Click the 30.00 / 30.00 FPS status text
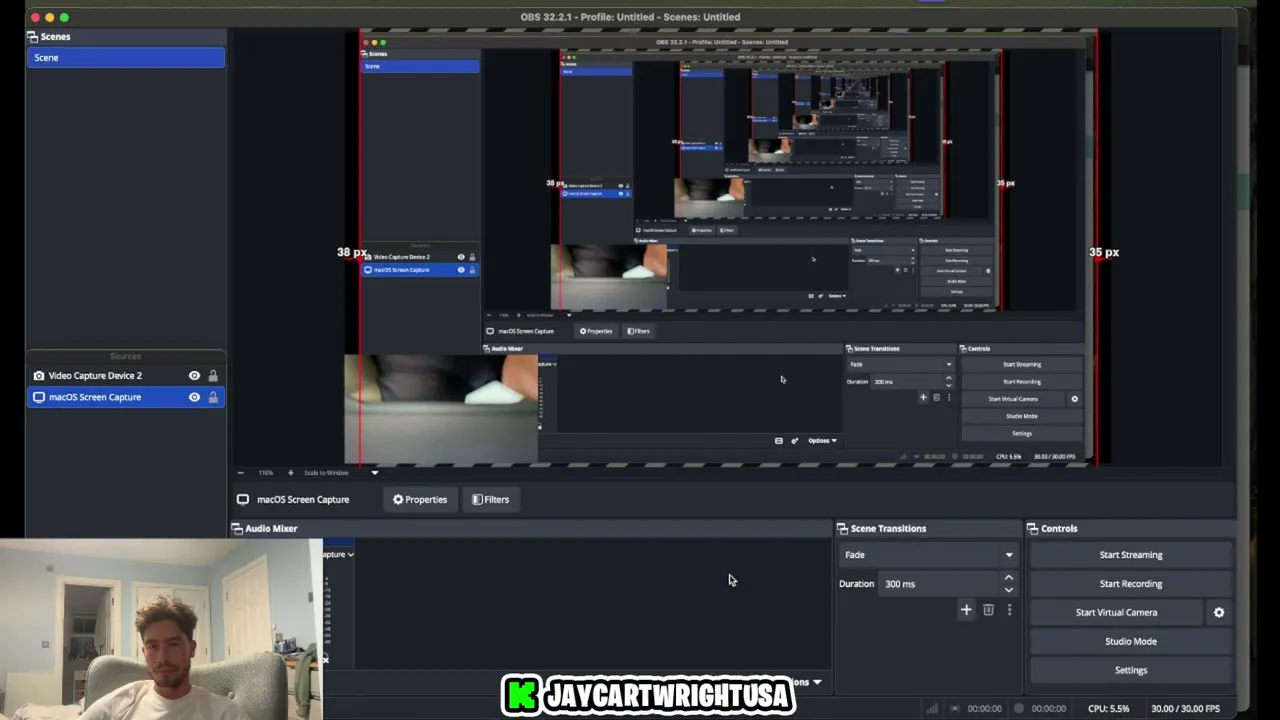Image resolution: width=1280 pixels, height=720 pixels. (1185, 709)
